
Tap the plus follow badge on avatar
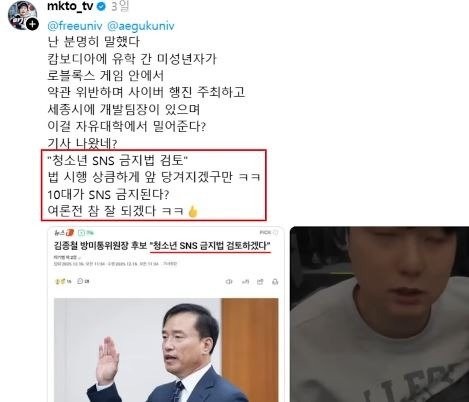32,24
